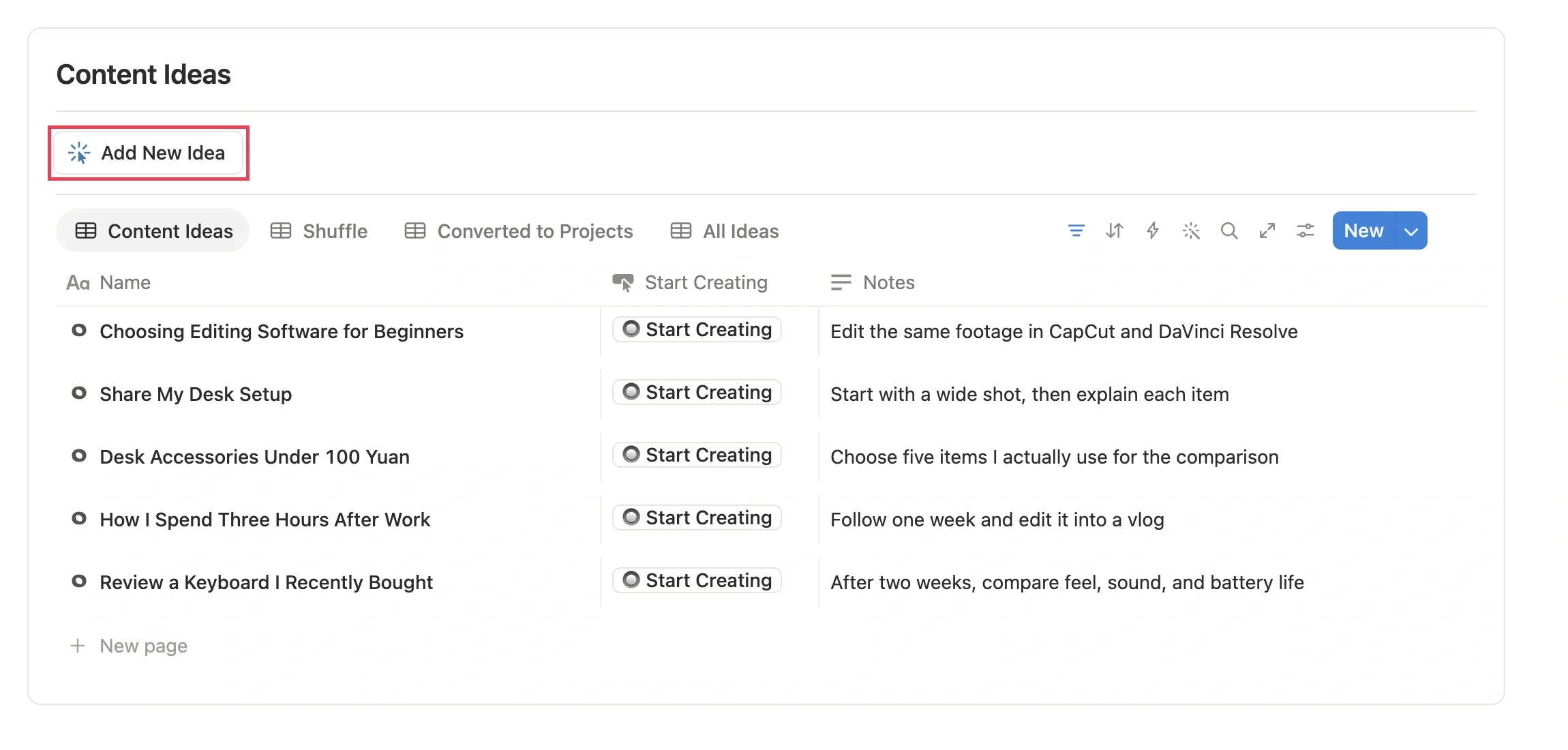Click page icon beside Desk Accessories Under 100 Yuan
Image resolution: width=1568 pixels, height=750 pixels.
point(79,456)
